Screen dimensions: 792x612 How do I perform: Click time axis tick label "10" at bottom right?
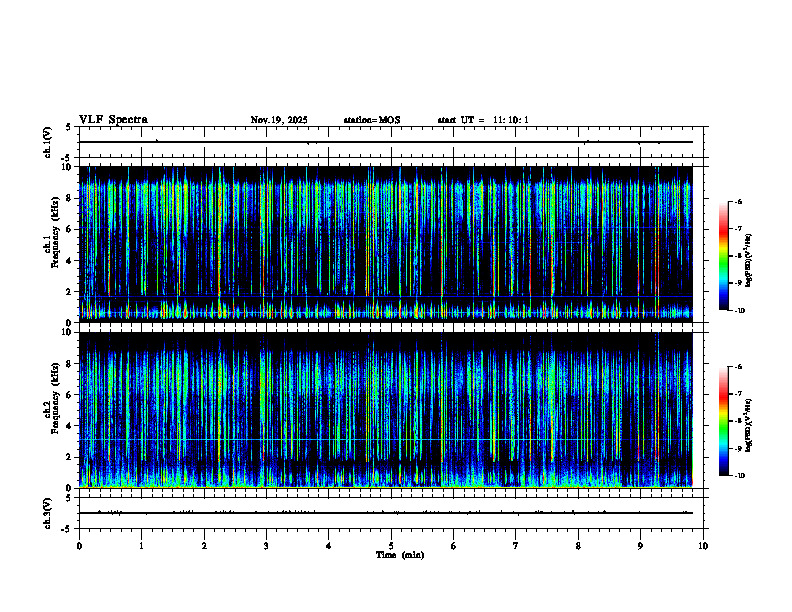tap(703, 546)
